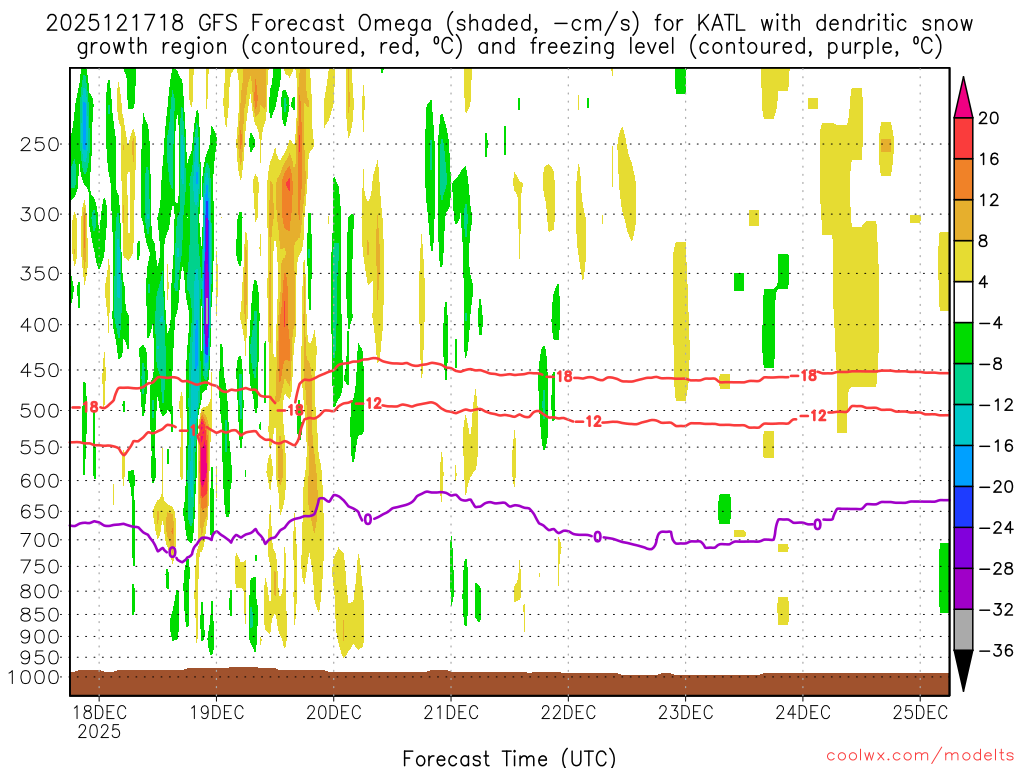1024x768 pixels.
Task: Select the "850" pressure level label
Action: pos(40,615)
